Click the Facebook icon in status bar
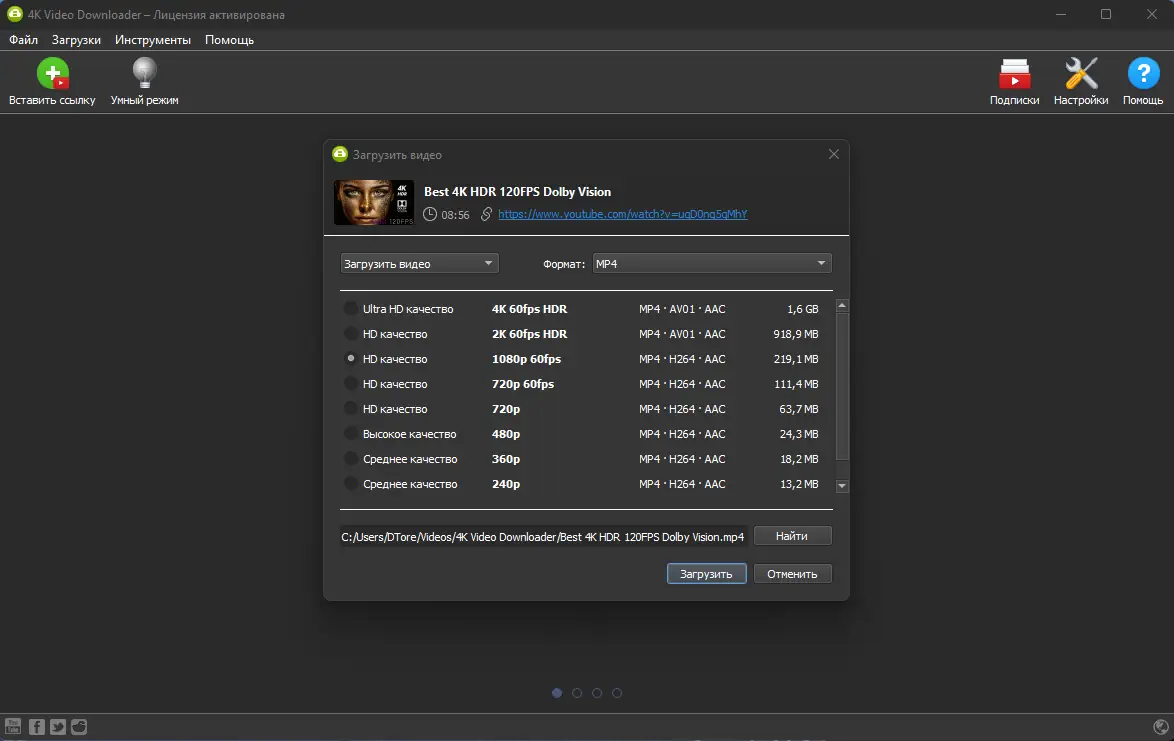 coord(37,726)
